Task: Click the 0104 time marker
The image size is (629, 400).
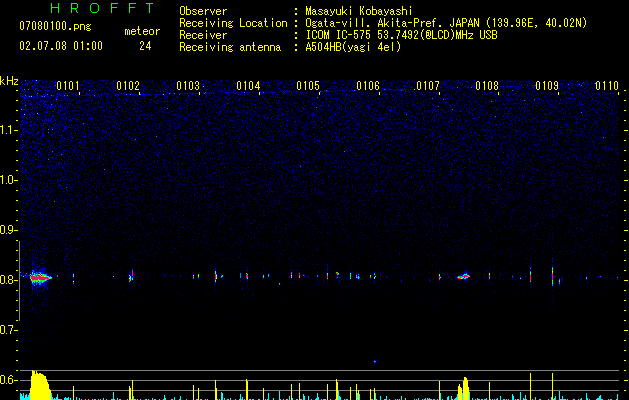Action: pyautogui.click(x=248, y=86)
